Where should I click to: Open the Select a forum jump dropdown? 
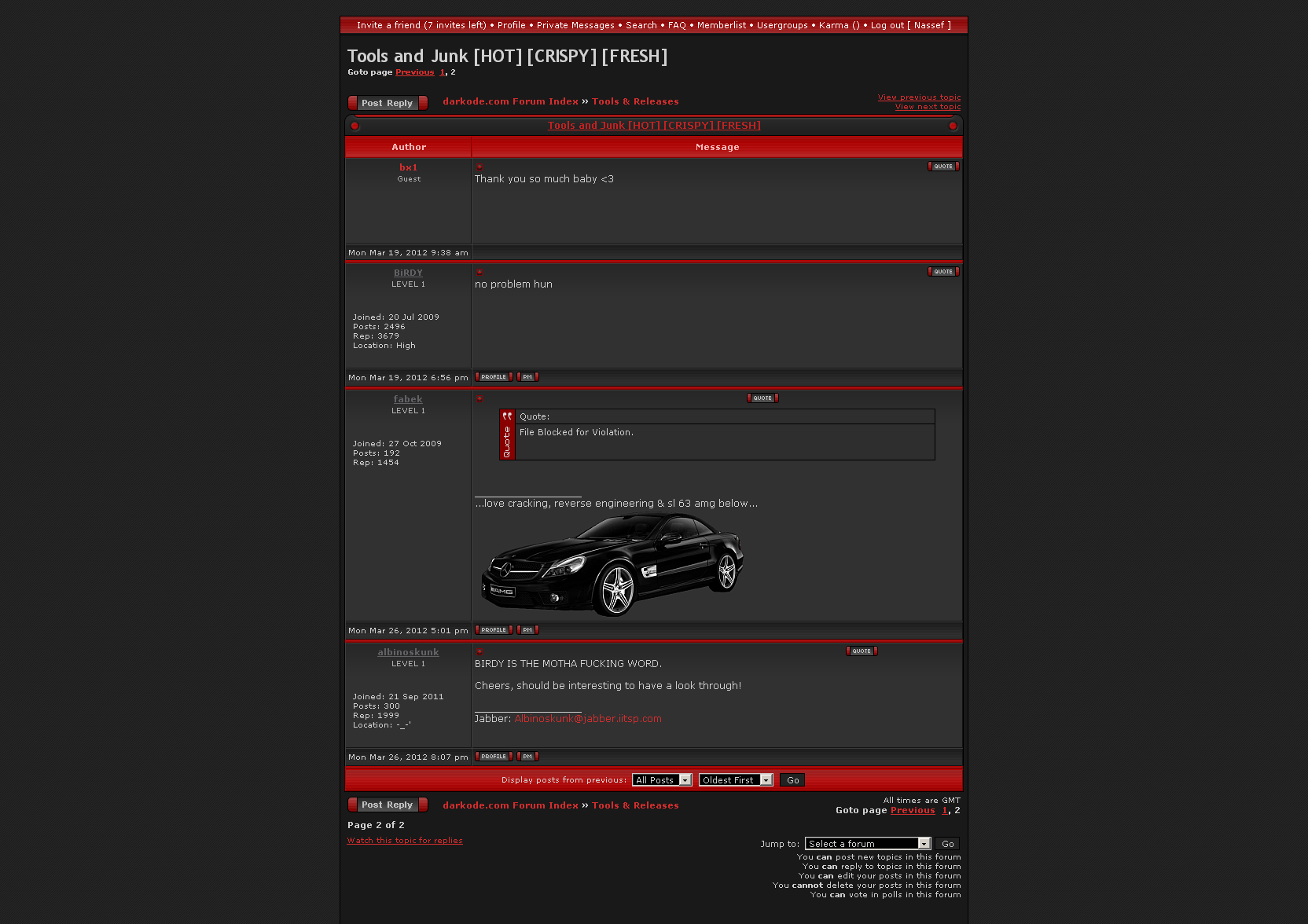[867, 844]
